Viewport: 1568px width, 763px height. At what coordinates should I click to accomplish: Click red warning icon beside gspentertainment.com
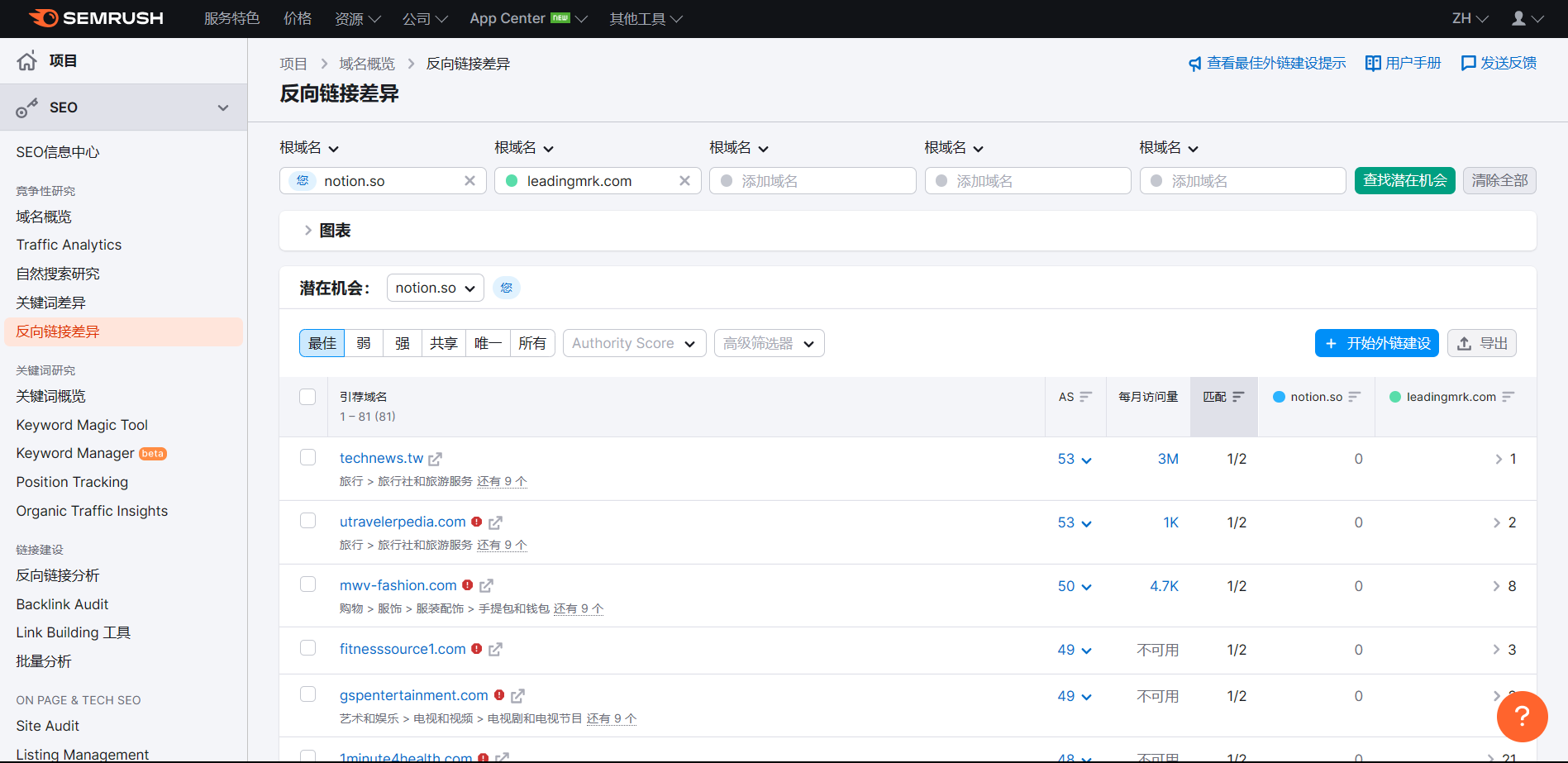[x=499, y=695]
